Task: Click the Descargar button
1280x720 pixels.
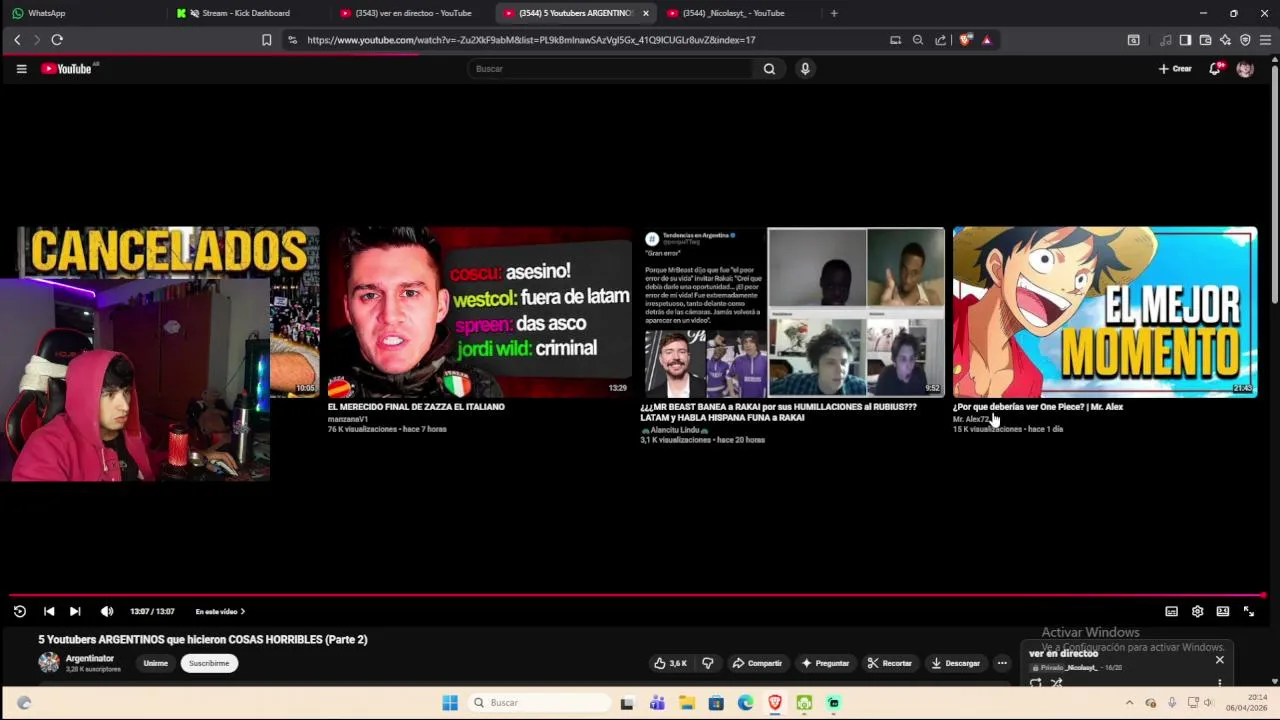Action: pyautogui.click(x=955, y=663)
